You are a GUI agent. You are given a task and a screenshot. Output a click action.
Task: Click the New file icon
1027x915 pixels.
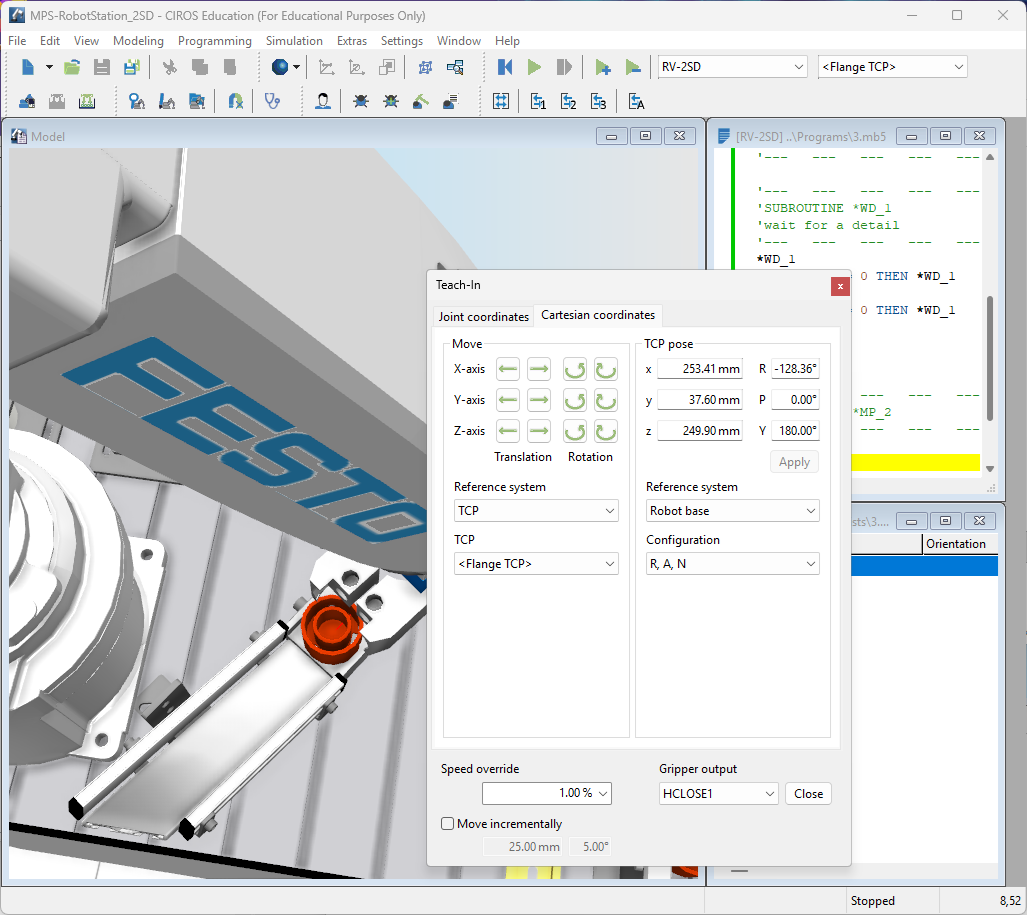[x=28, y=67]
